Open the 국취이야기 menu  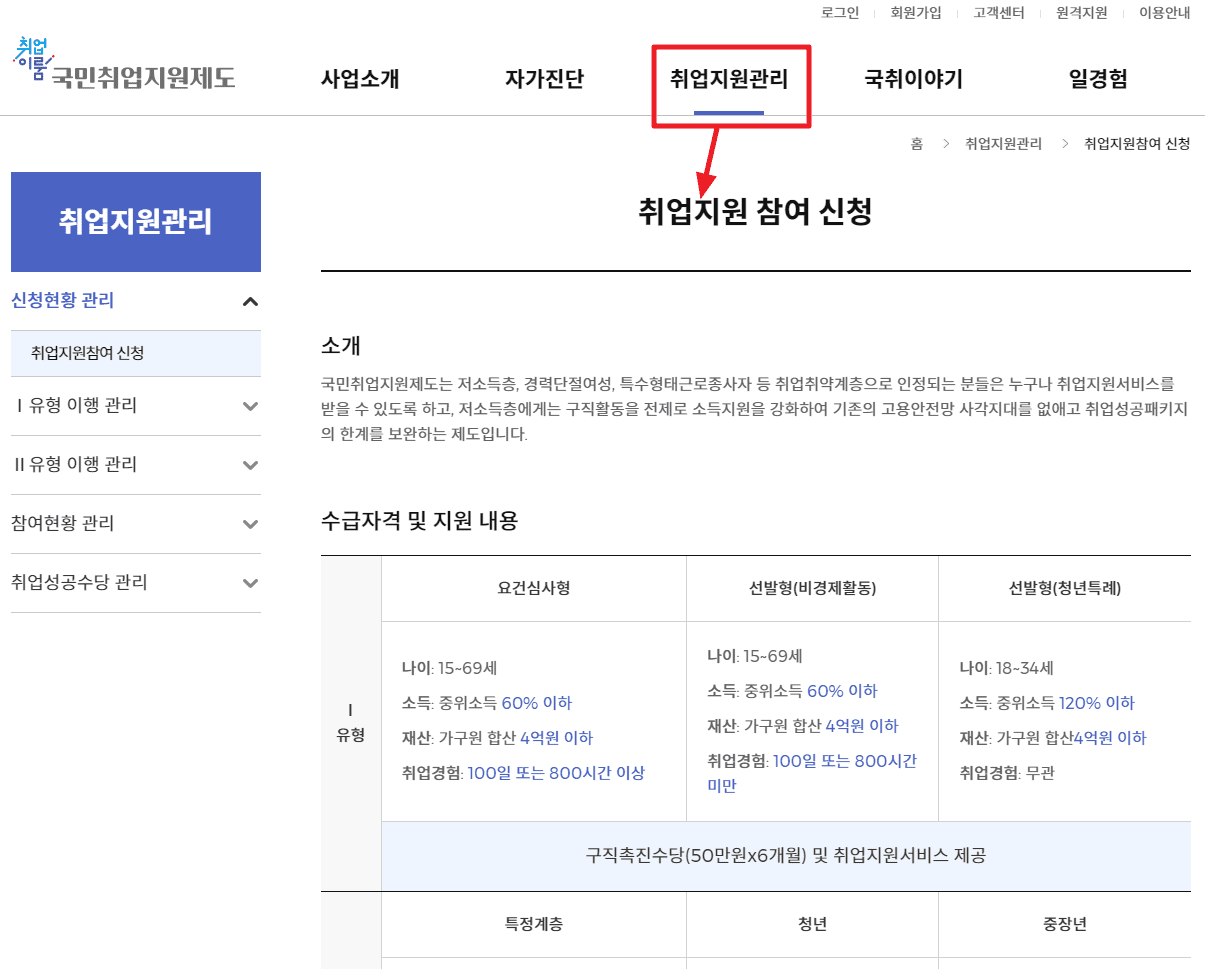click(912, 78)
